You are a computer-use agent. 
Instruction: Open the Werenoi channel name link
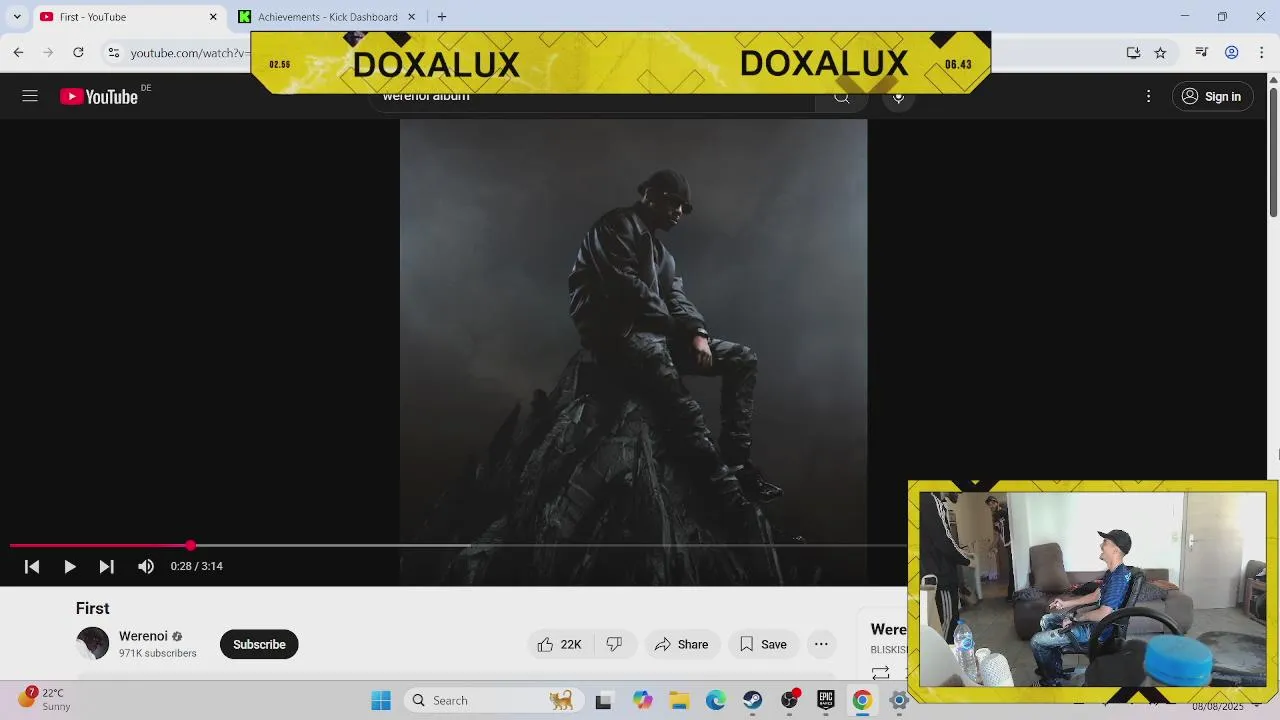[x=143, y=636]
